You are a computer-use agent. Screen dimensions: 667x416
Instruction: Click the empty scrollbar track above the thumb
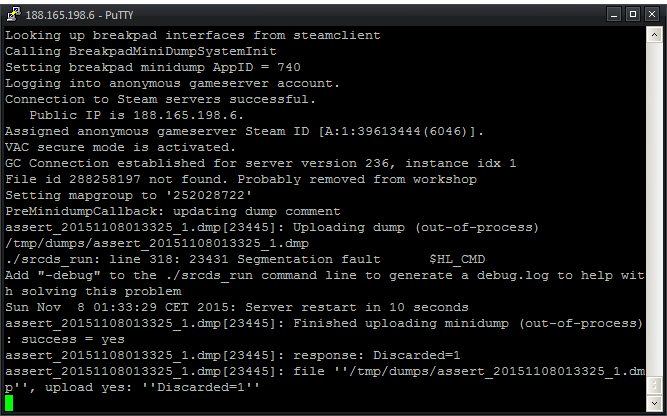tap(654, 208)
